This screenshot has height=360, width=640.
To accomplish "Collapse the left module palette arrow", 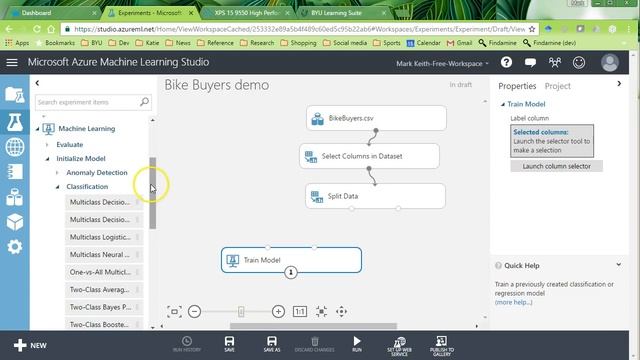I will coord(37,83).
